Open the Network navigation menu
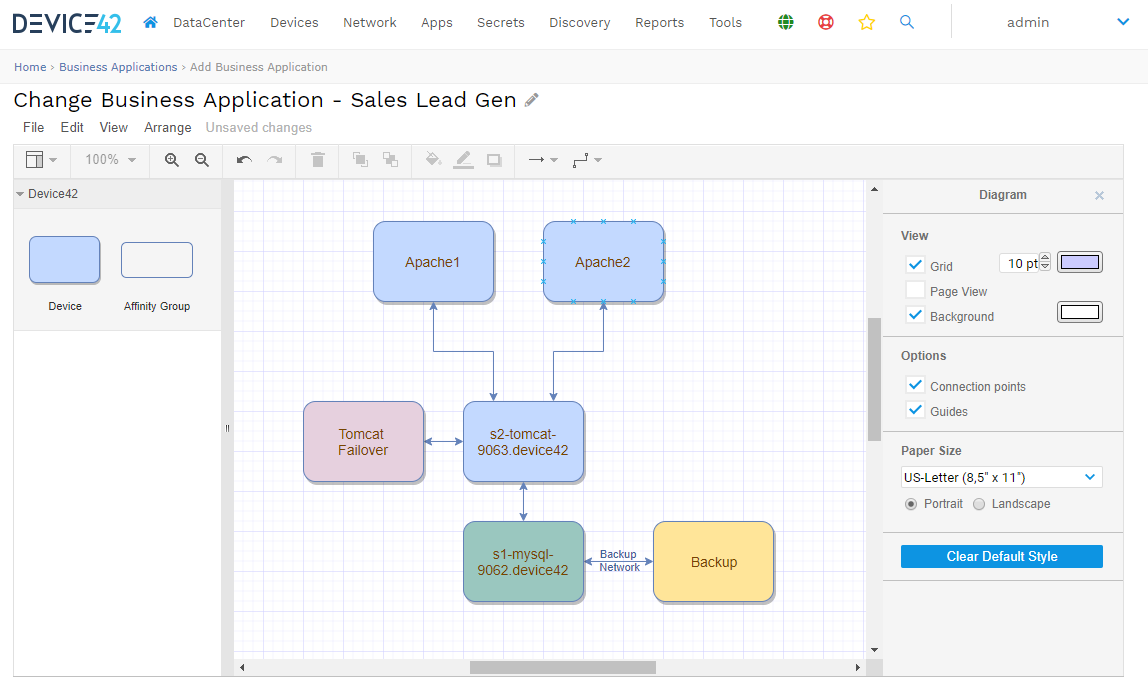 pyautogui.click(x=370, y=23)
